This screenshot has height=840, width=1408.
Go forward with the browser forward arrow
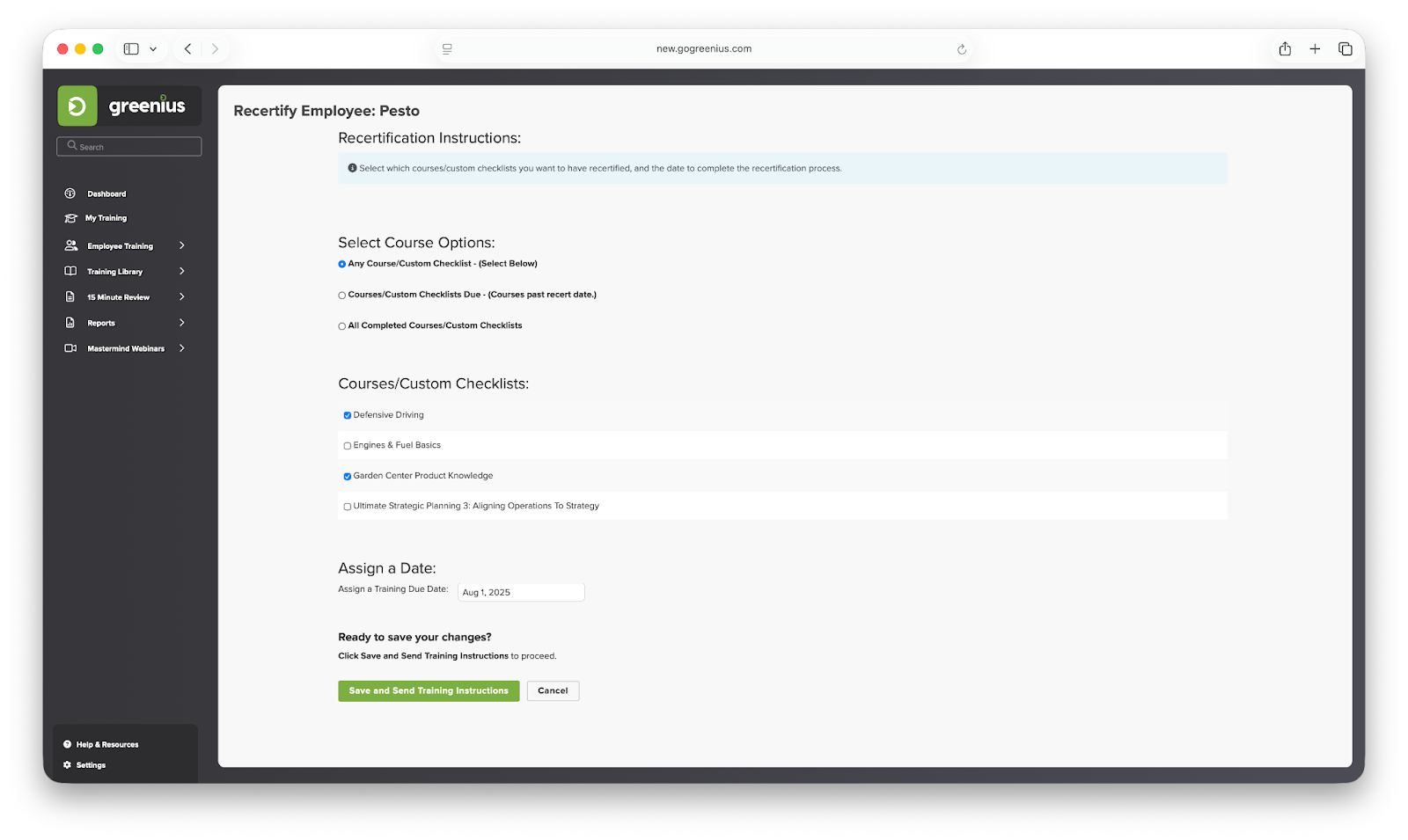215,49
